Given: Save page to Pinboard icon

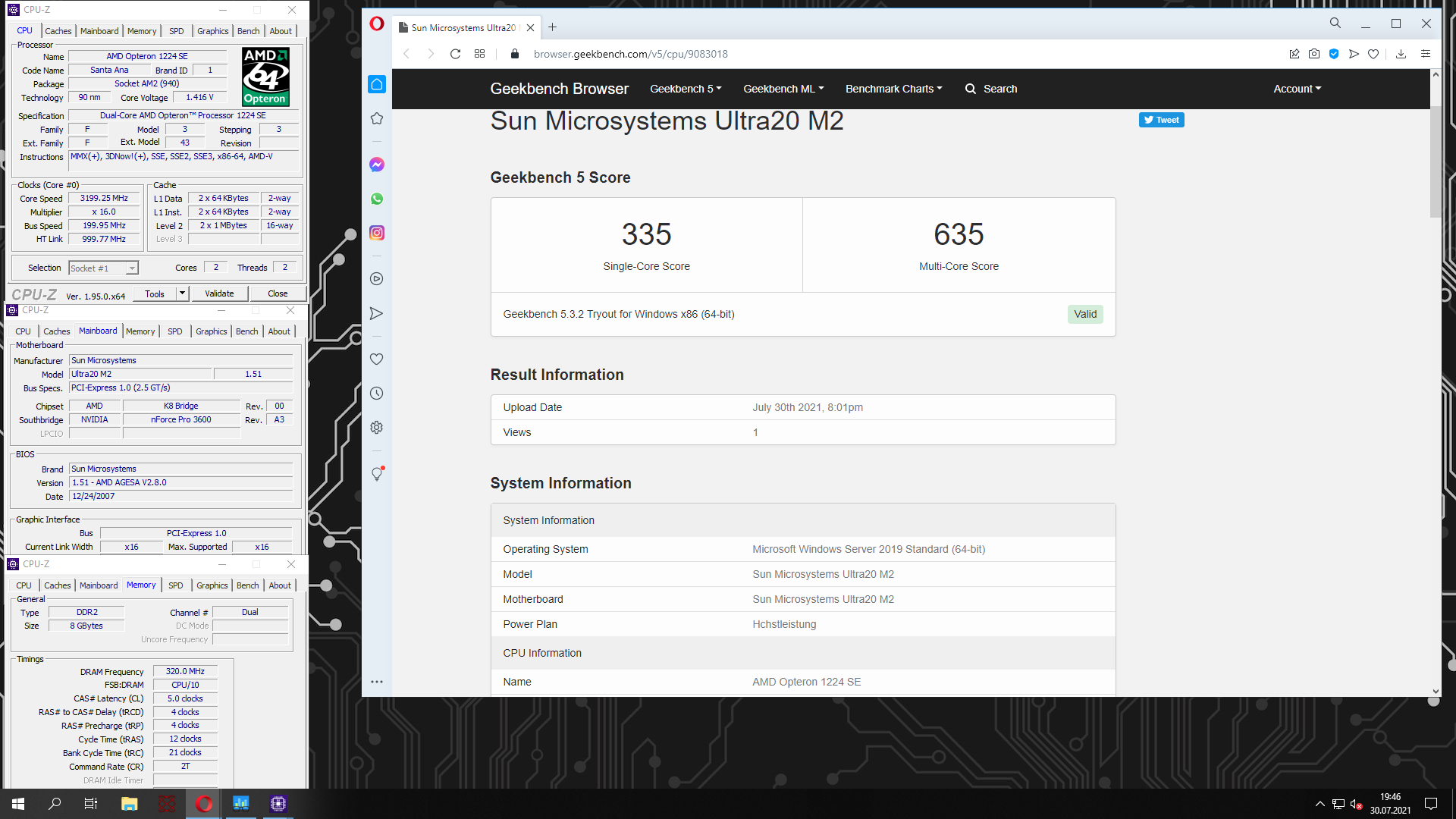Looking at the screenshot, I should (1294, 54).
